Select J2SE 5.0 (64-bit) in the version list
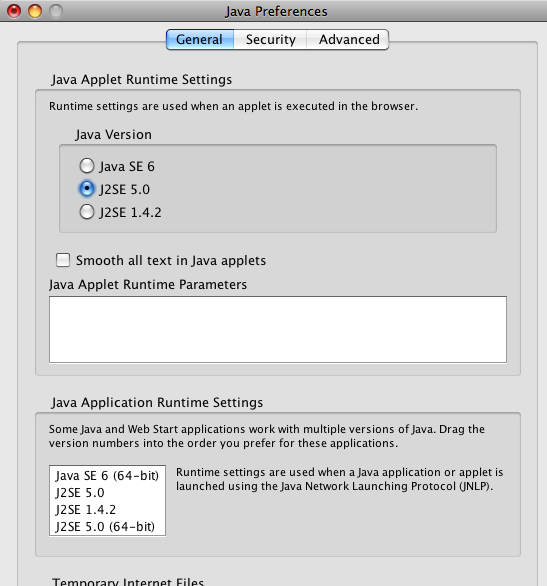547x586 pixels. (107, 527)
